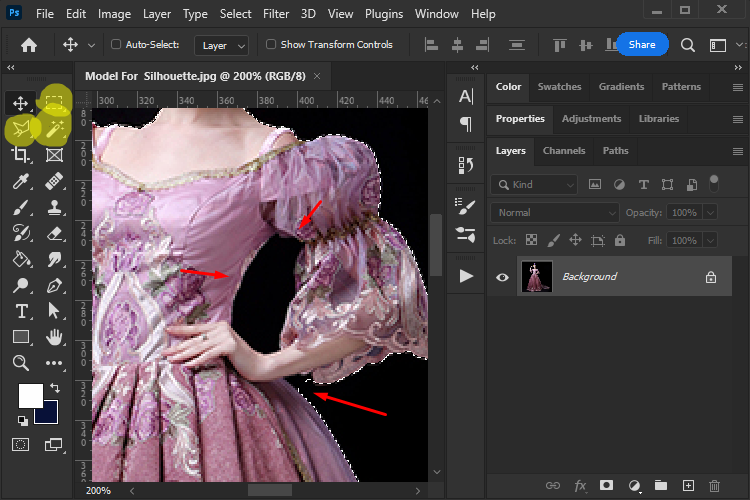Select the Background layer thumbnail
The image size is (750, 500).
tap(537, 277)
